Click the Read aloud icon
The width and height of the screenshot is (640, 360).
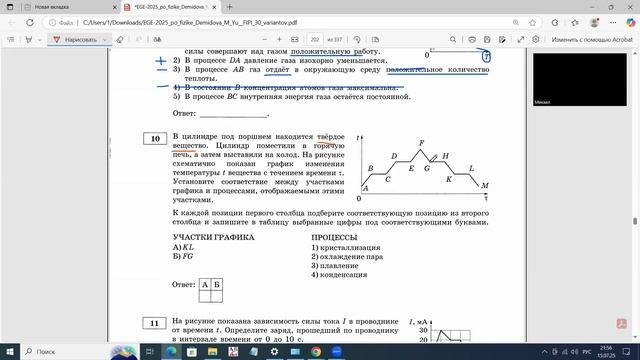tap(157, 40)
